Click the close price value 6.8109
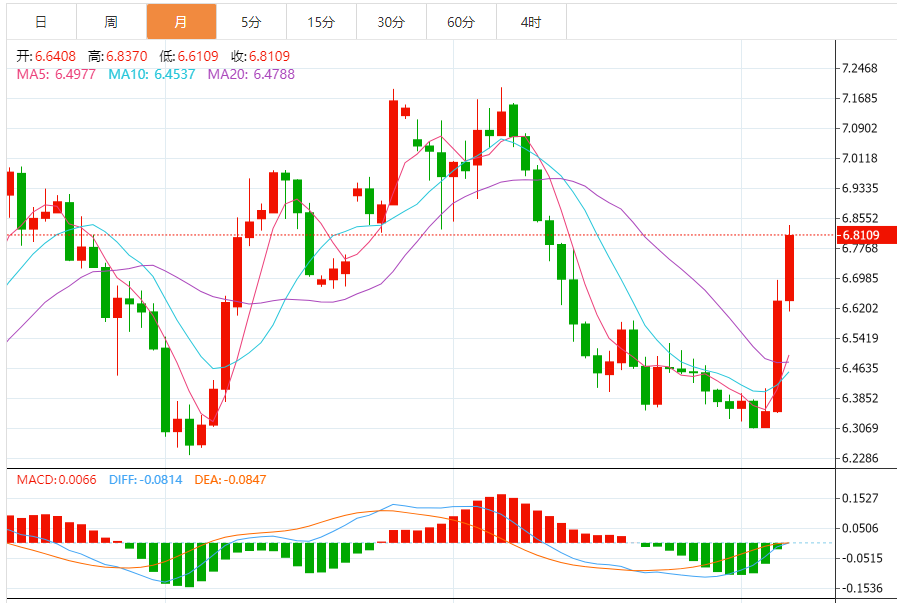 (269, 56)
